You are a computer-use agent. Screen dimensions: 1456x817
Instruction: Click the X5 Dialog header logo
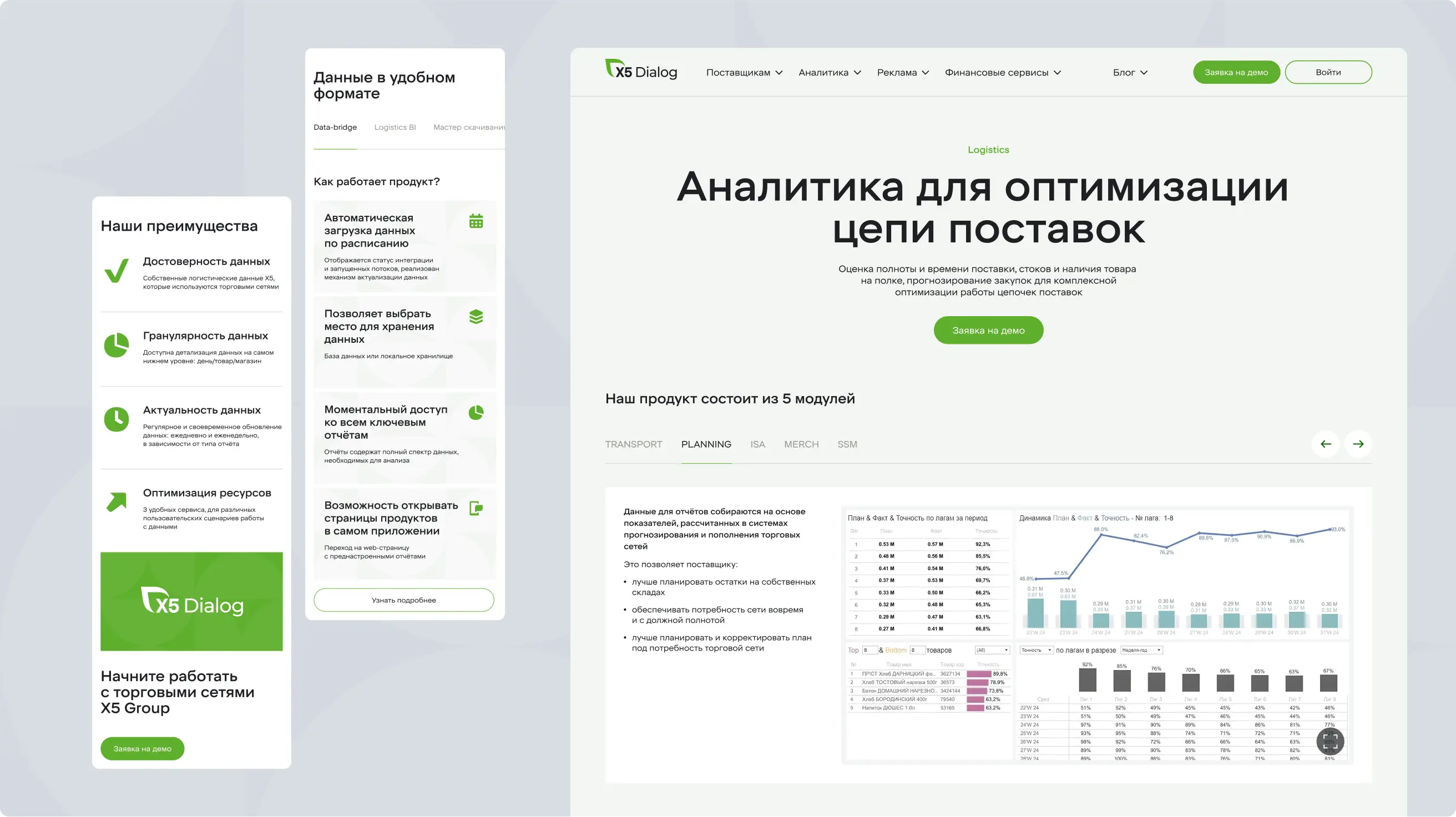(641, 70)
